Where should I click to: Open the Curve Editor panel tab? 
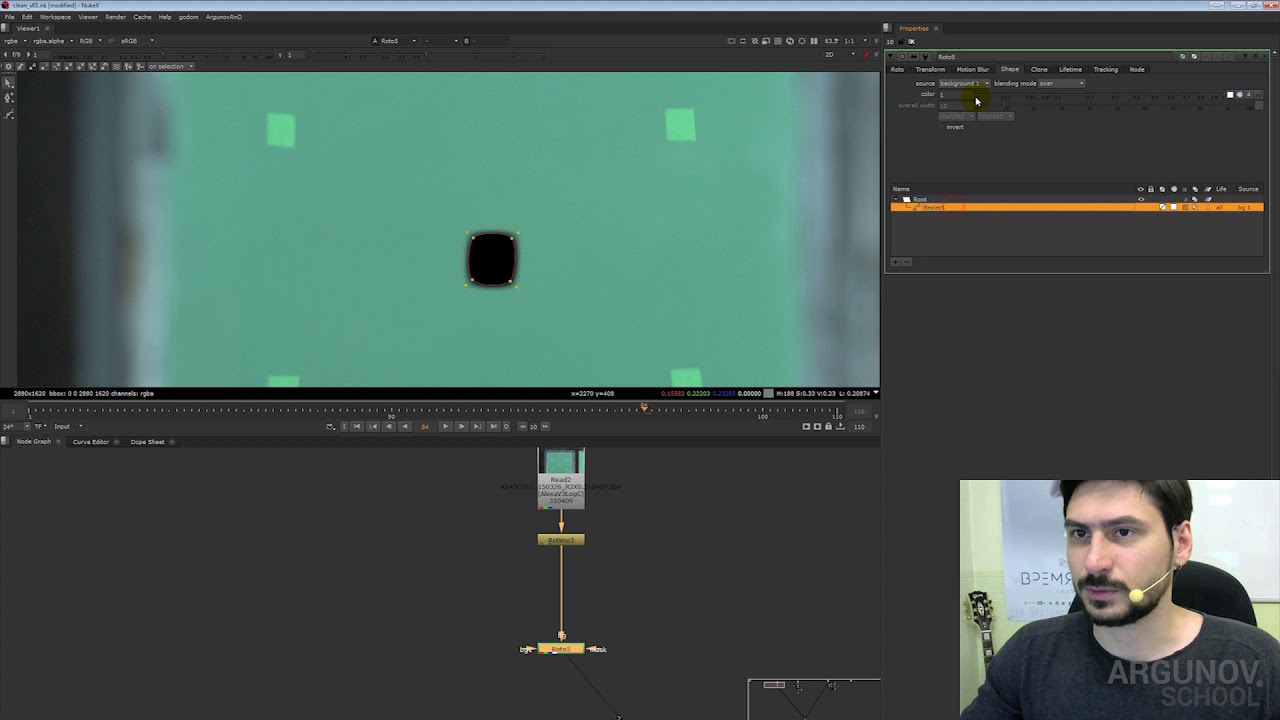click(x=90, y=442)
